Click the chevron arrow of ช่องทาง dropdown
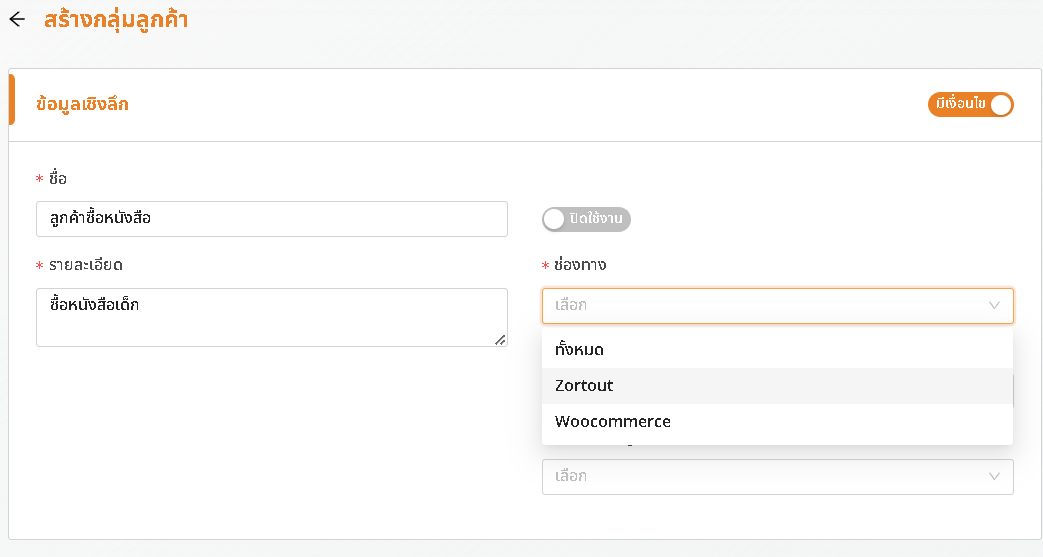The height and width of the screenshot is (557, 1043). tap(994, 305)
